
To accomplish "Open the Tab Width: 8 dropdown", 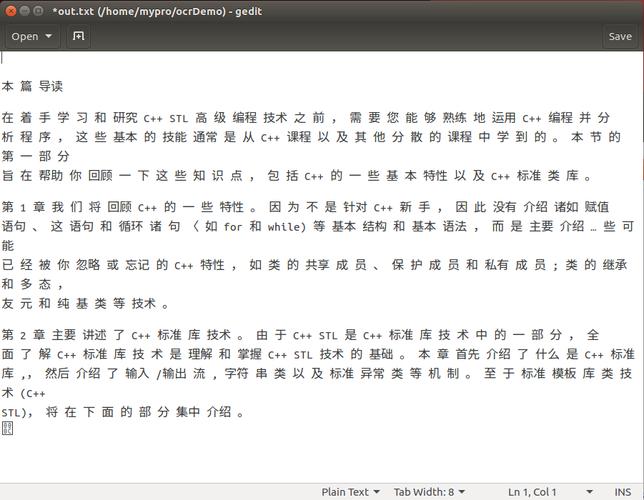I will (429, 492).
